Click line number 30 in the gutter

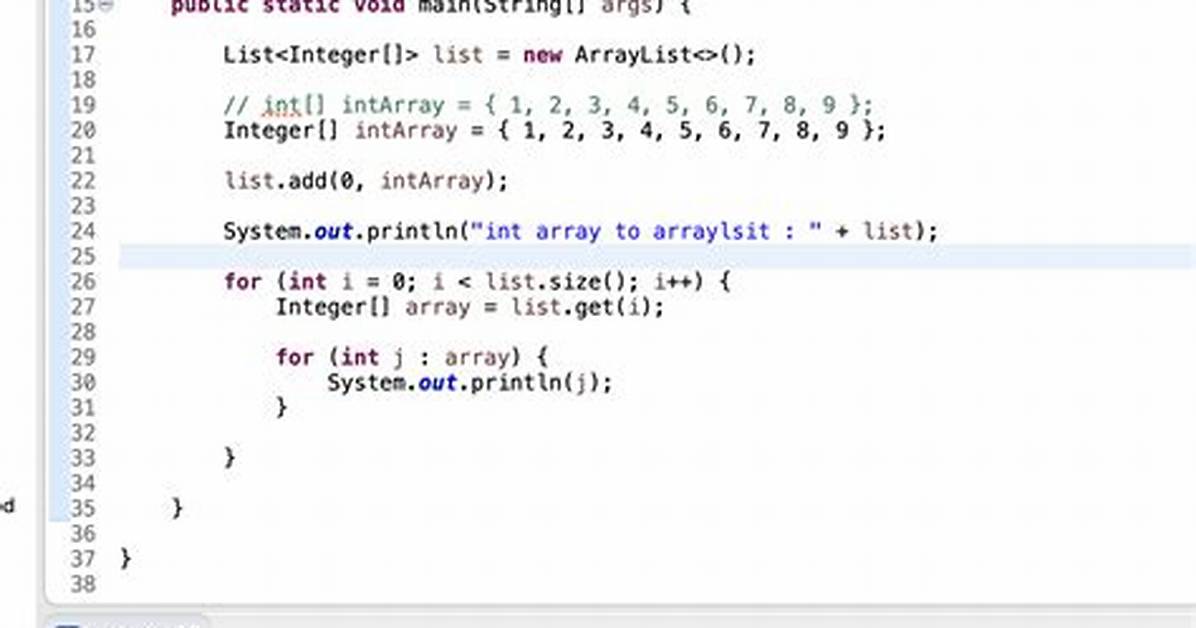point(83,382)
